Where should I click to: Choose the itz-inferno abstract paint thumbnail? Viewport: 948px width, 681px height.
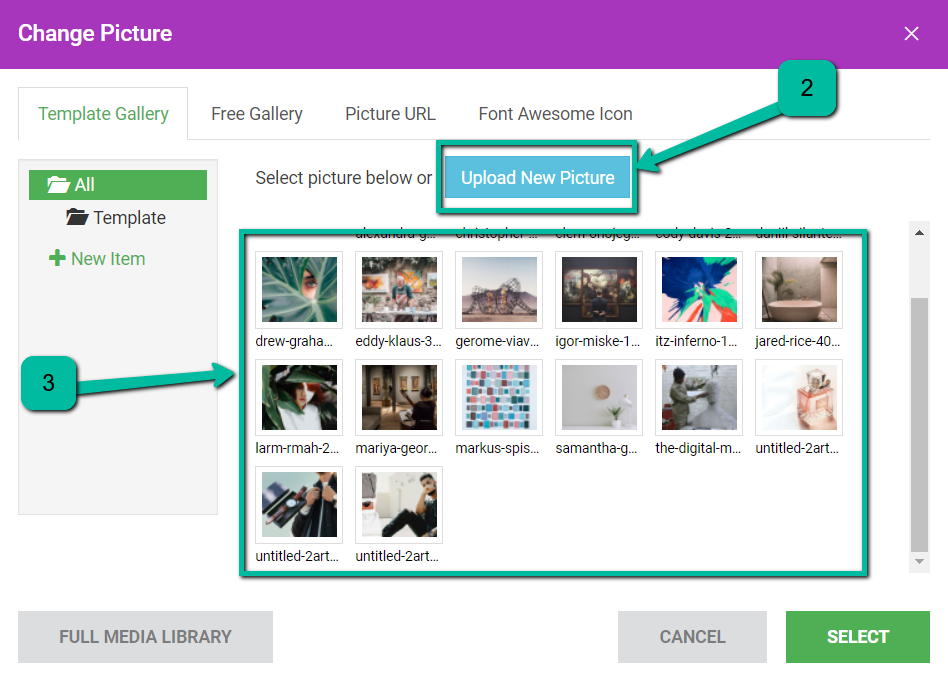click(699, 289)
